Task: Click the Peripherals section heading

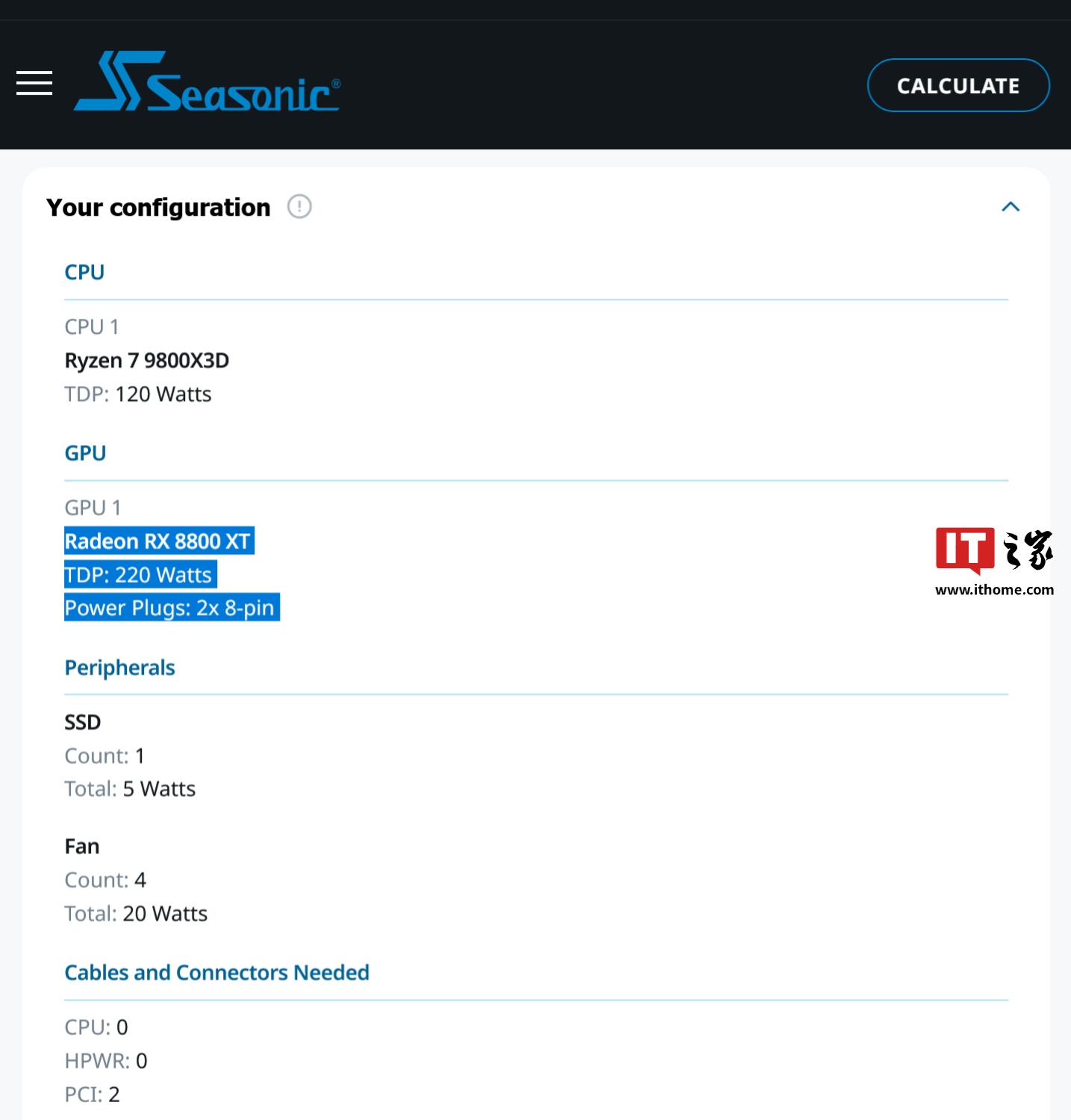Action: click(119, 668)
